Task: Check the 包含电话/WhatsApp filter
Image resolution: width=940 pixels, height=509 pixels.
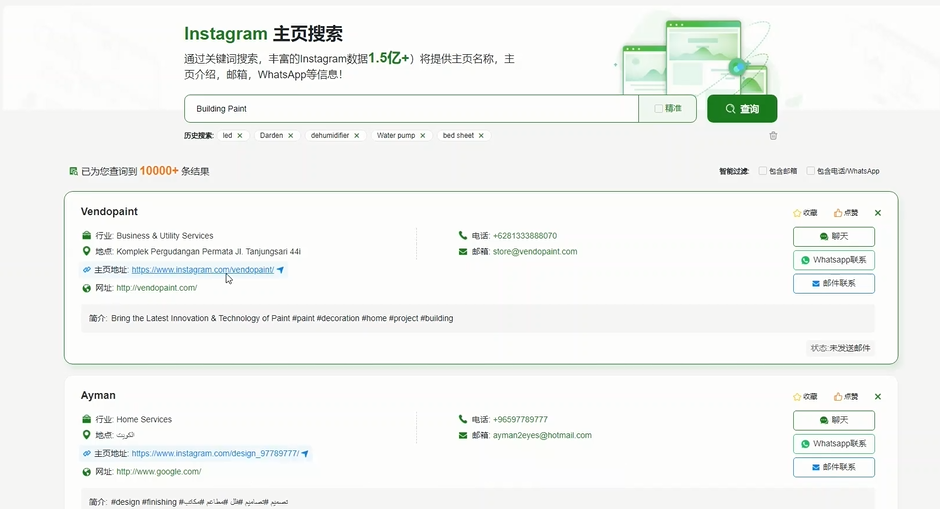Action: click(811, 171)
